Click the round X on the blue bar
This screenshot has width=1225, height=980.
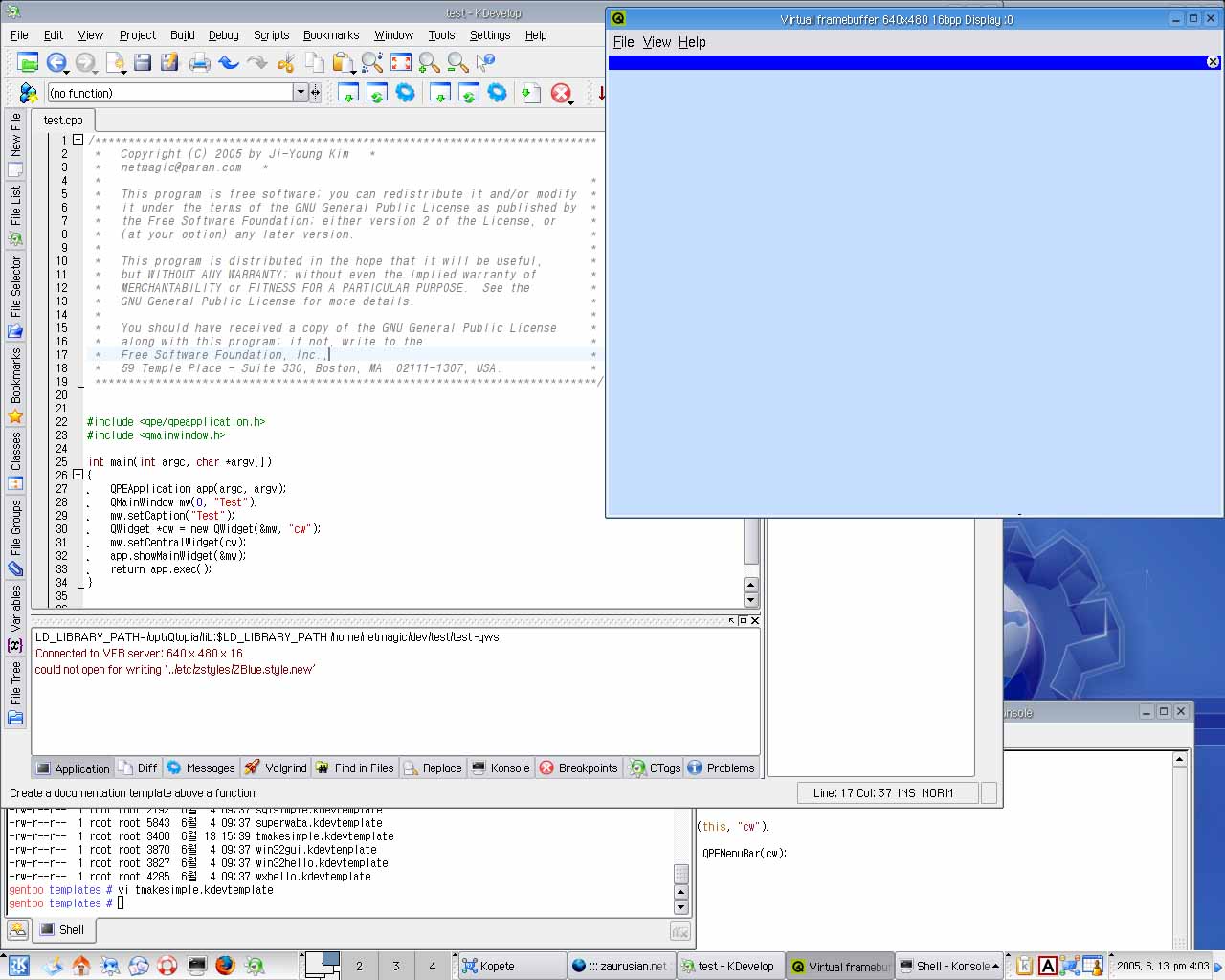tap(1213, 62)
